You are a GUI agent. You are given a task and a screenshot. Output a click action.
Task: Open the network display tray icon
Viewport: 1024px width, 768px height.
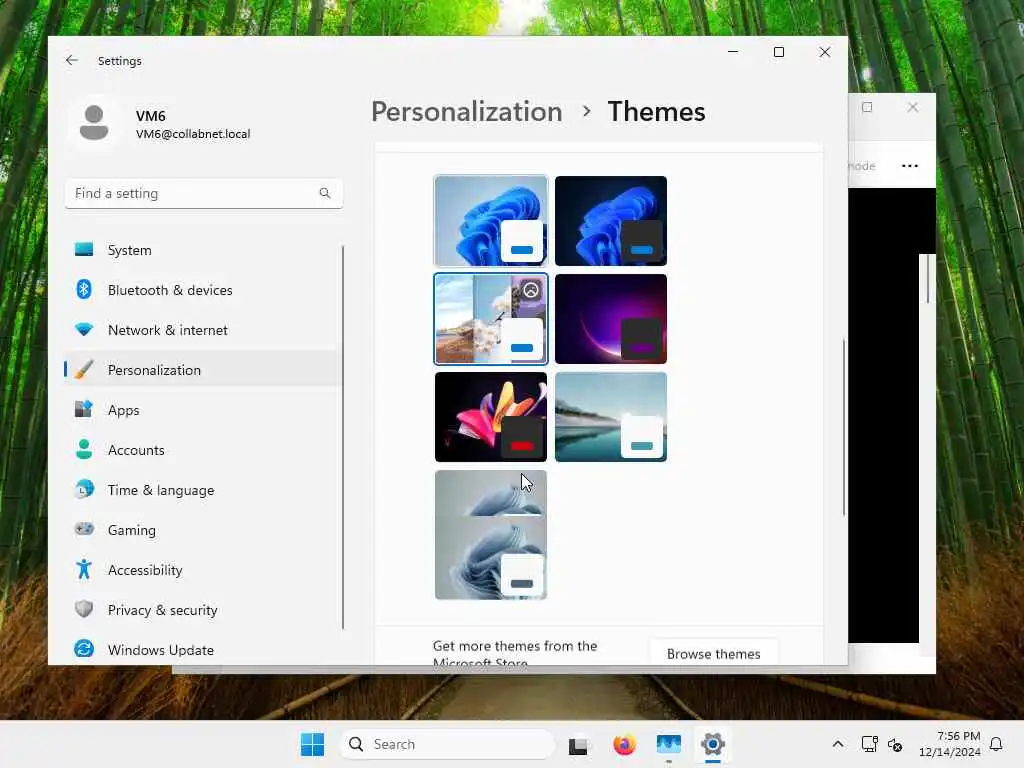(869, 744)
